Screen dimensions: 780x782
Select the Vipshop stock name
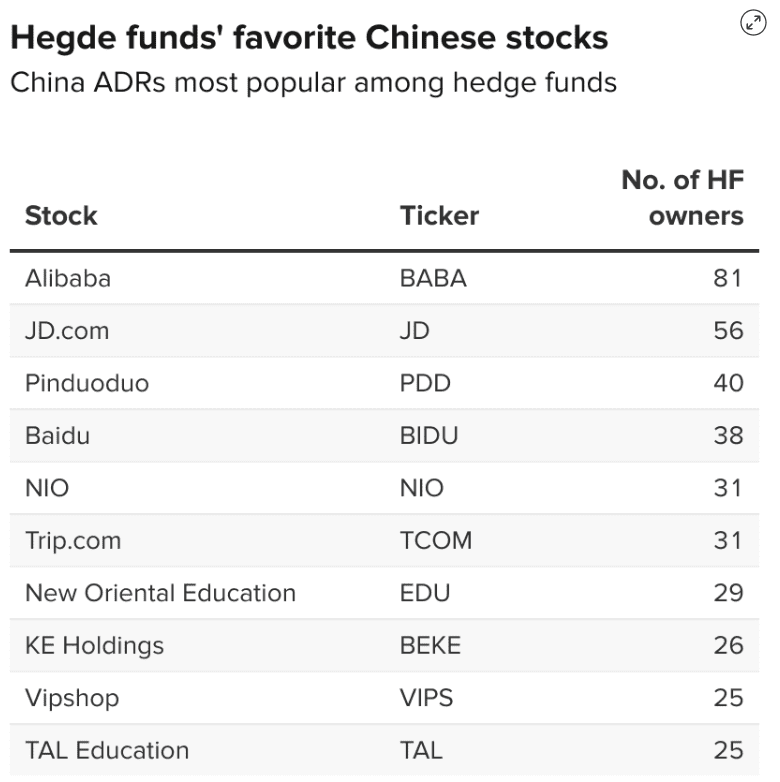(x=72, y=698)
